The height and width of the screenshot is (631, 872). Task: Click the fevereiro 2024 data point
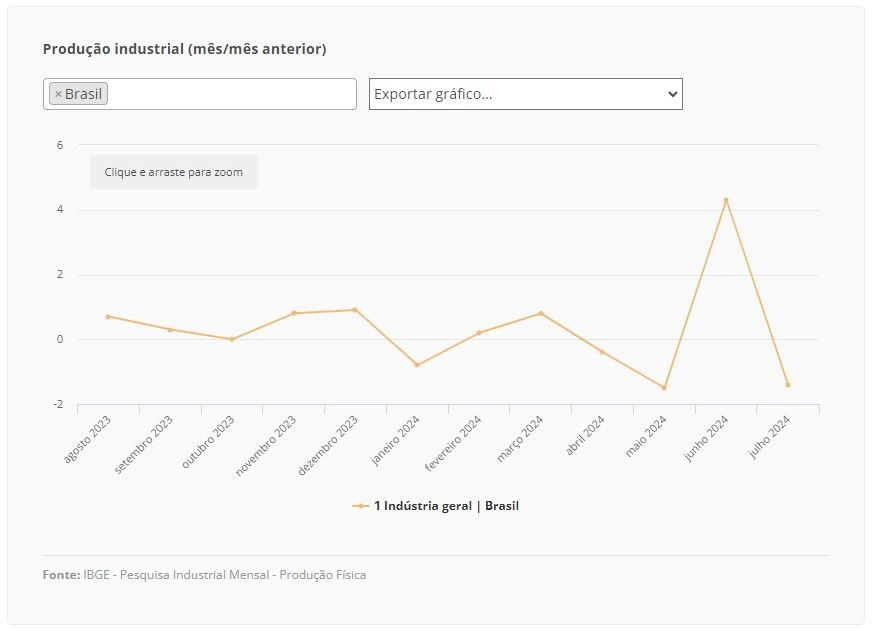pos(479,333)
